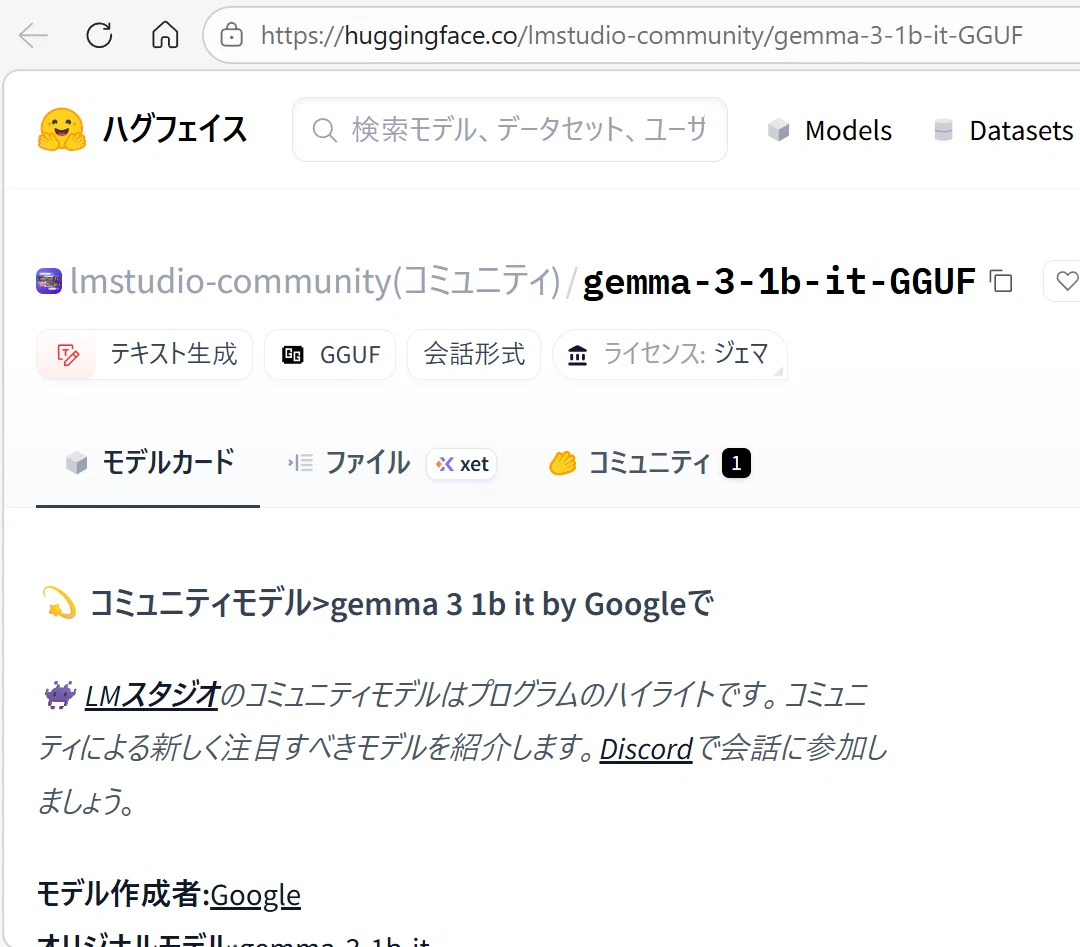Select the huggingface.co URL address field

641,35
